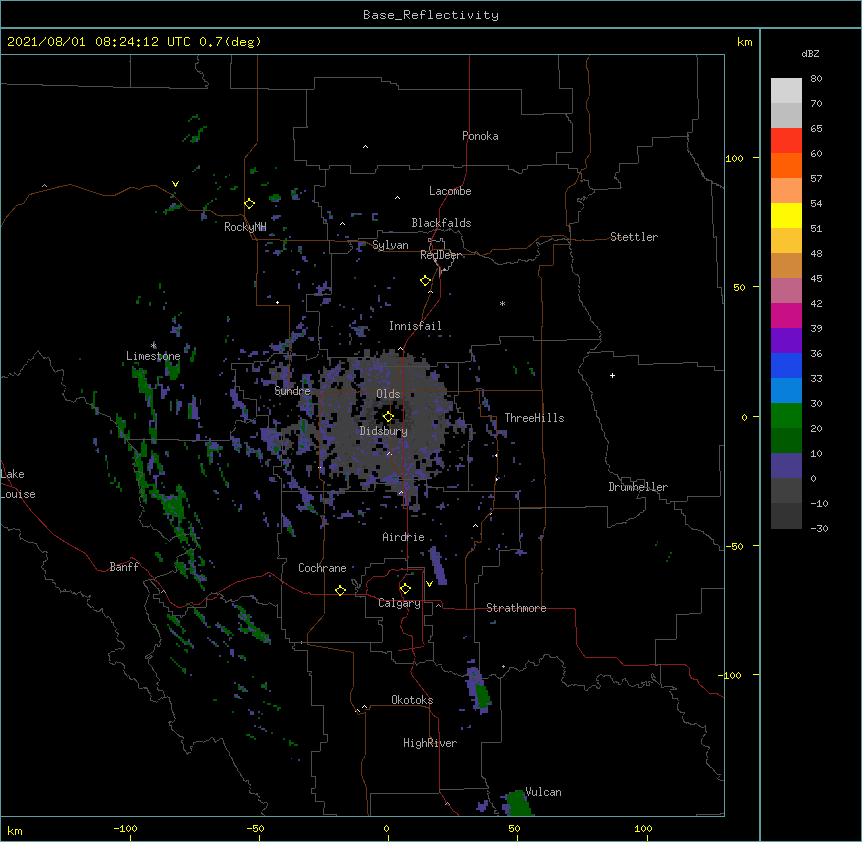The height and width of the screenshot is (842, 862).
Task: Pick the purple 36-39 dBZ legend swatch
Action: click(786, 341)
